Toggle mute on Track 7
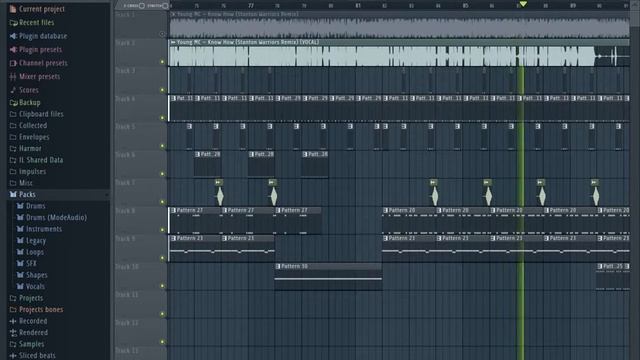640x360 pixels. coord(162,202)
